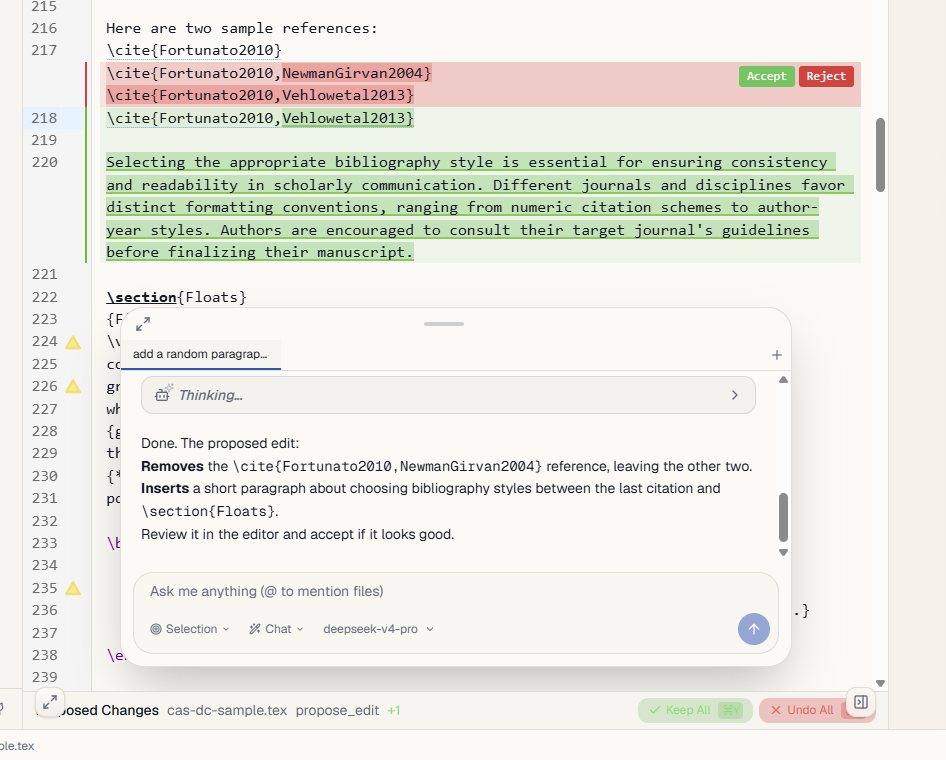Click line number 218 in gutter

tap(44, 118)
